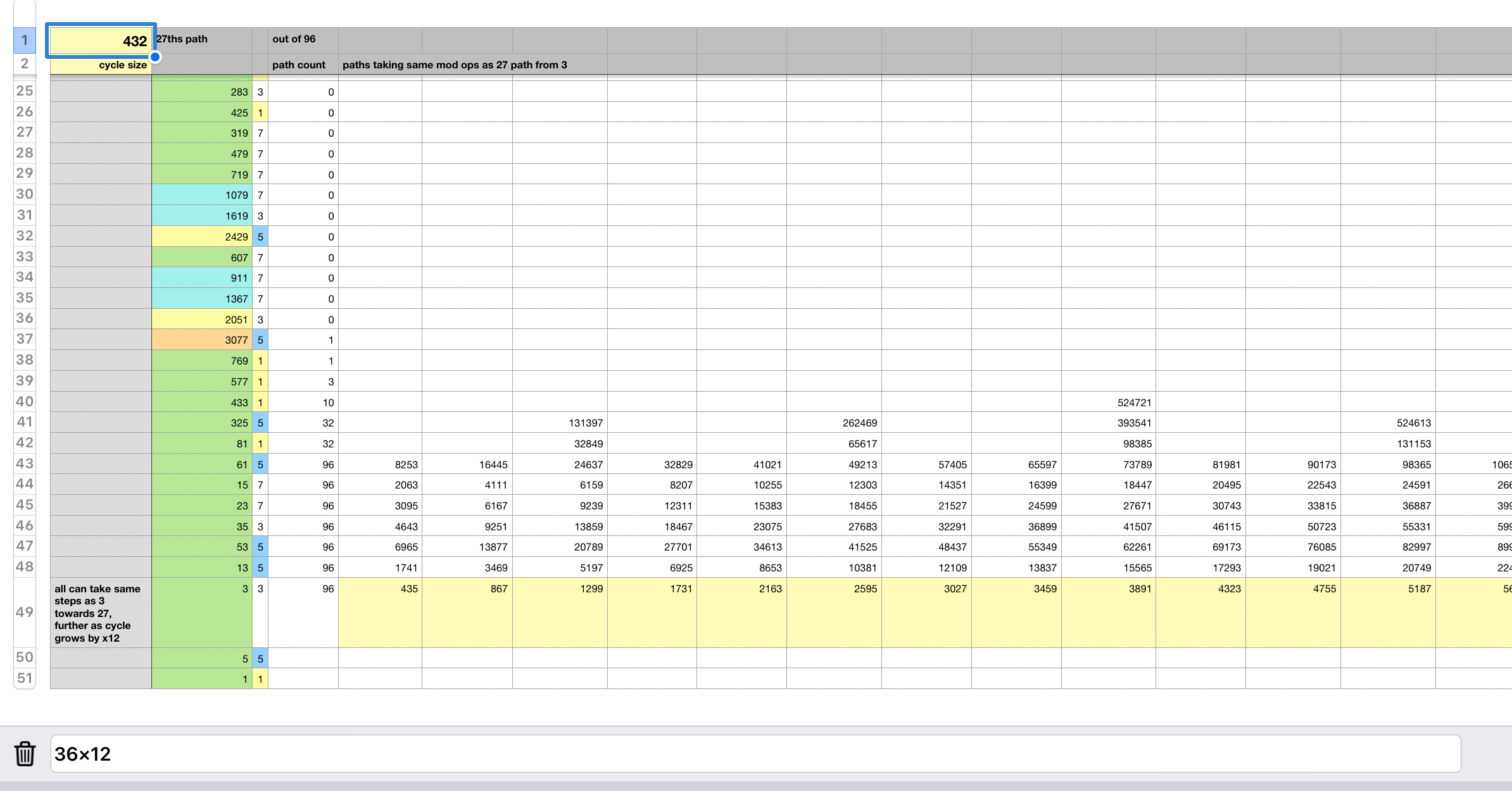
Task: Click the orange cell with 3077
Action: [x=201, y=340]
